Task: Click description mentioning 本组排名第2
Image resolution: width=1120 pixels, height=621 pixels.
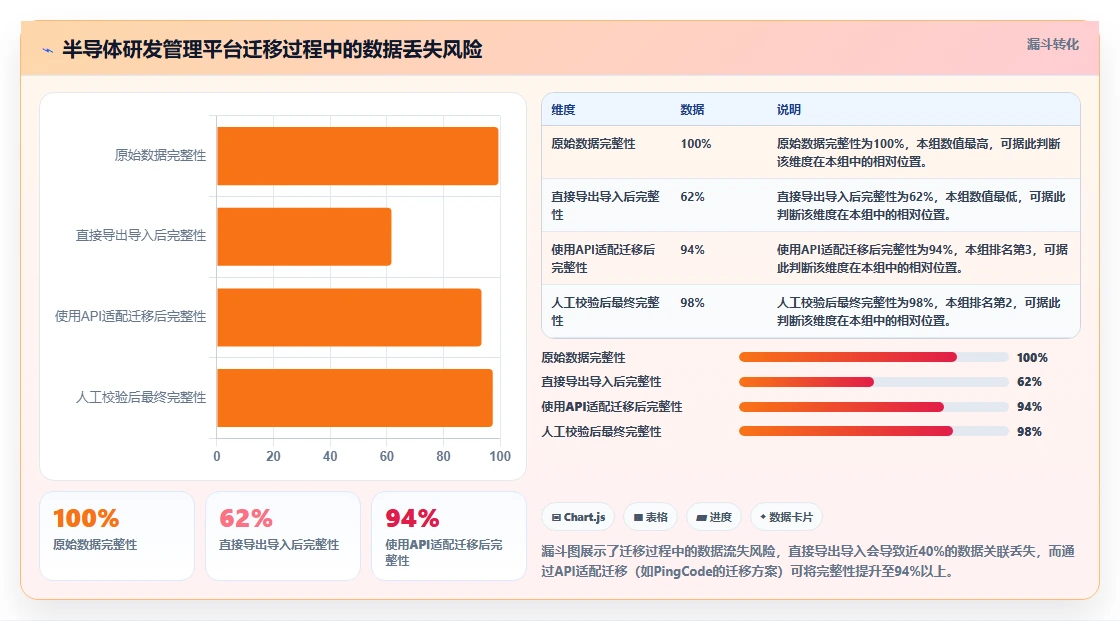Action: (x=919, y=312)
